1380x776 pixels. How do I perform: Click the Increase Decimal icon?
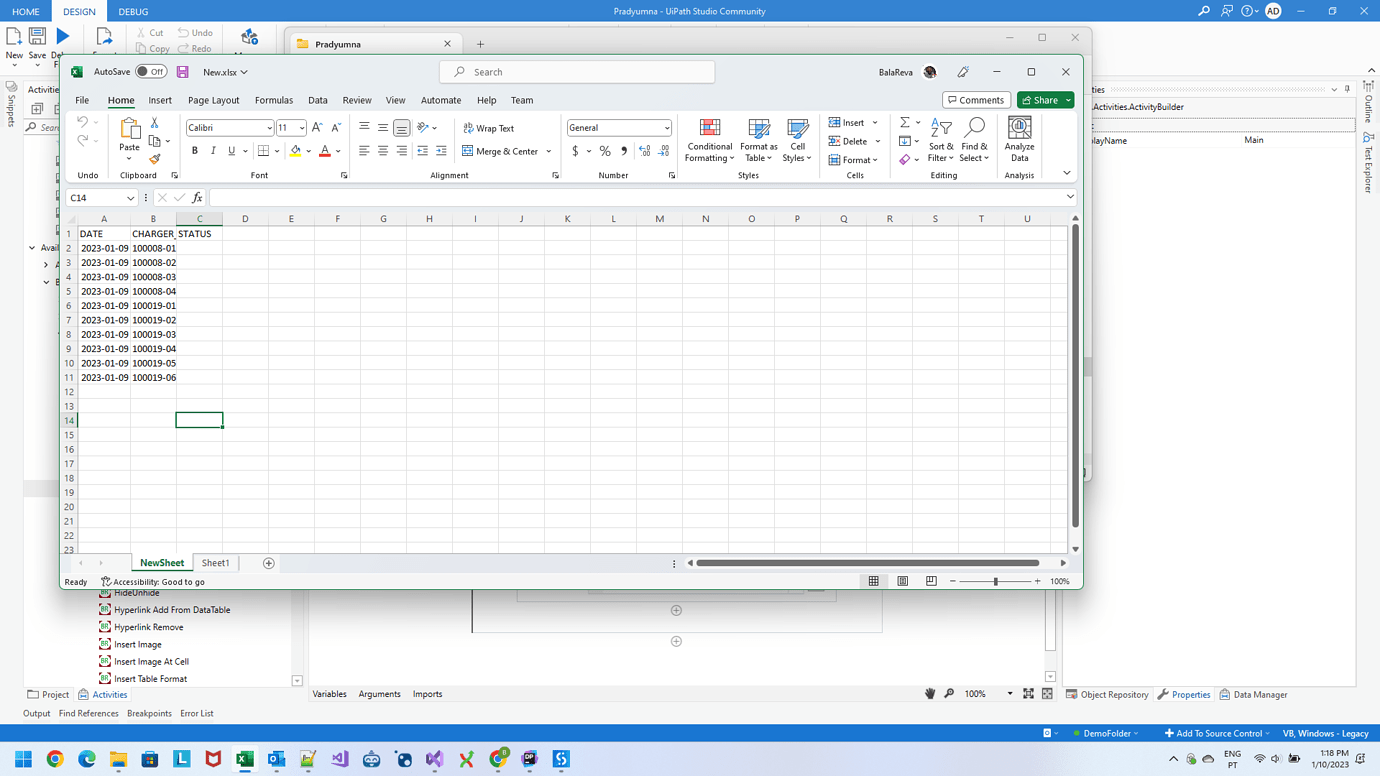643,151
